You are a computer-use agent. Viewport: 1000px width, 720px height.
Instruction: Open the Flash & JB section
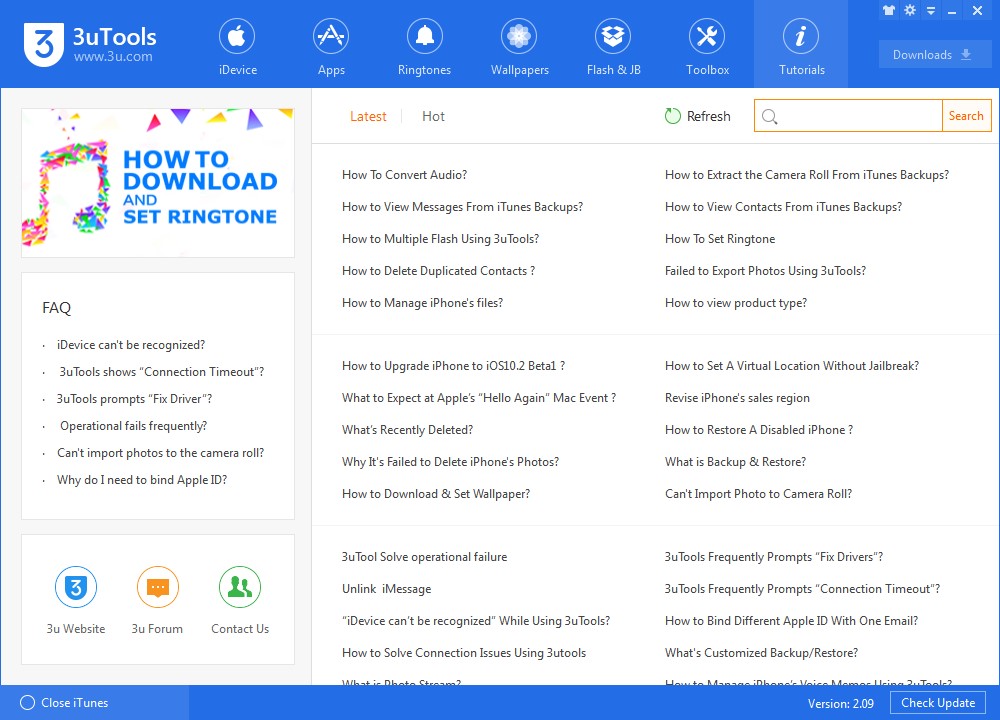(x=614, y=46)
